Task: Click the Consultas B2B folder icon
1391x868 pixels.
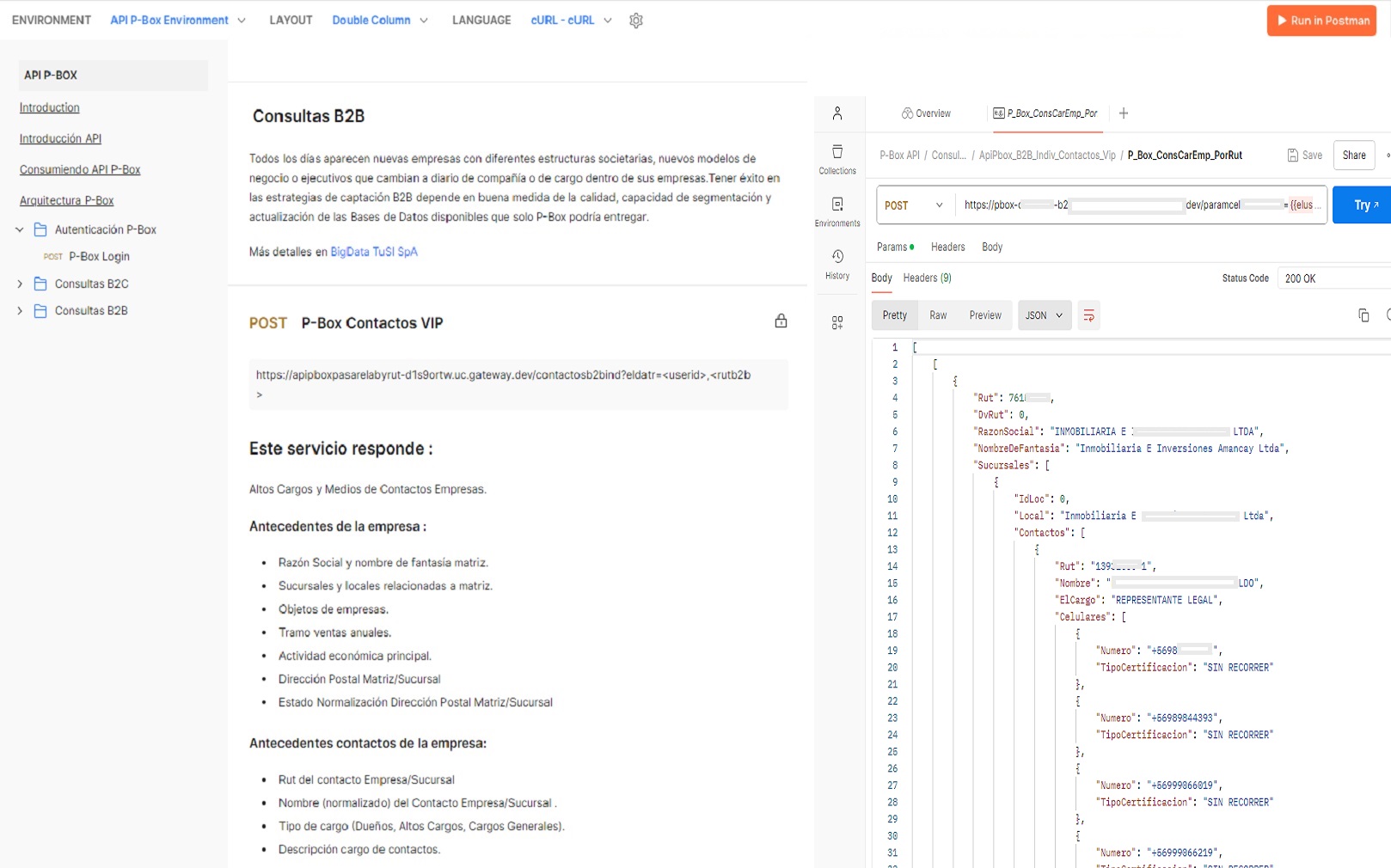Action: click(40, 310)
